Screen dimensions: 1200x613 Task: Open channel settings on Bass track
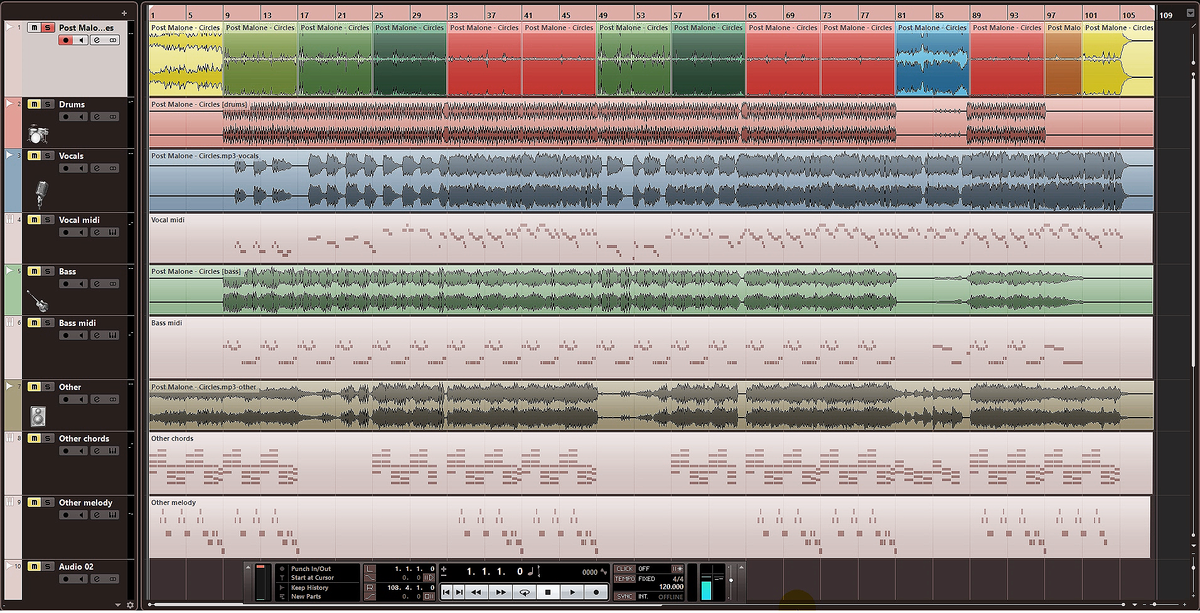pos(96,283)
